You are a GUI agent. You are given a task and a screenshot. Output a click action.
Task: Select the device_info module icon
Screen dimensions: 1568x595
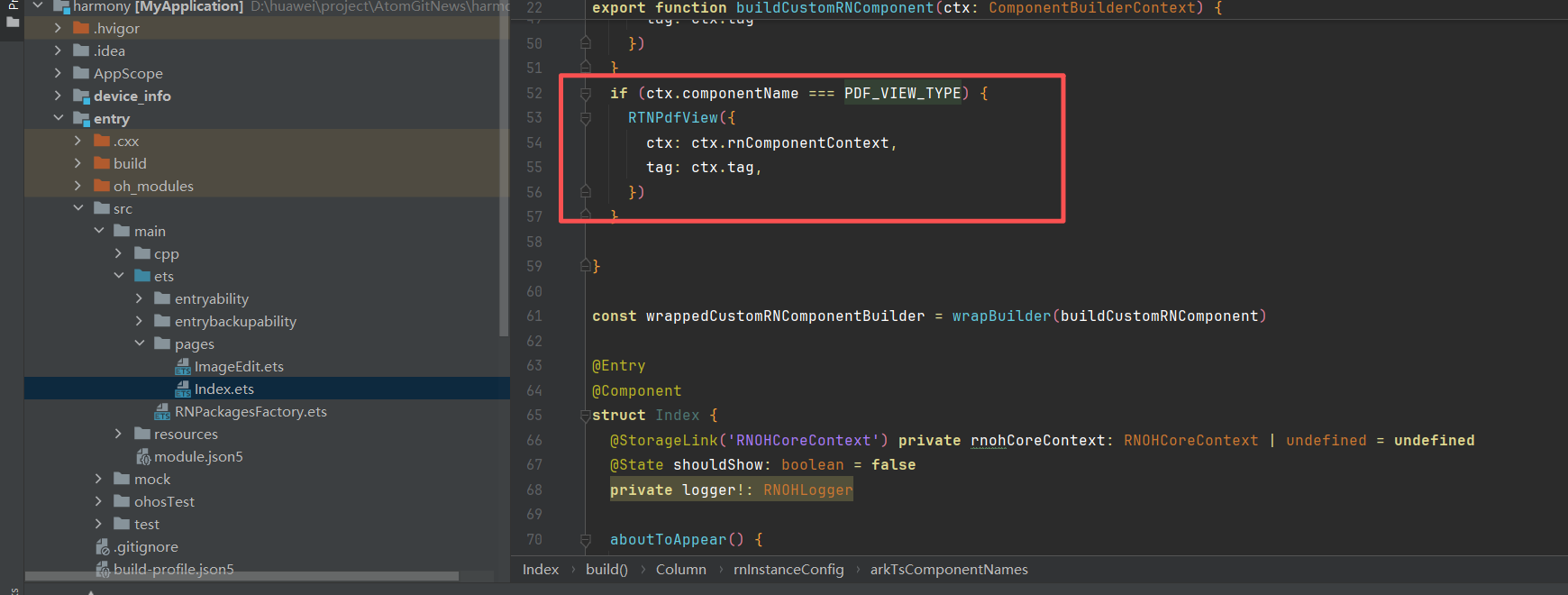81,96
